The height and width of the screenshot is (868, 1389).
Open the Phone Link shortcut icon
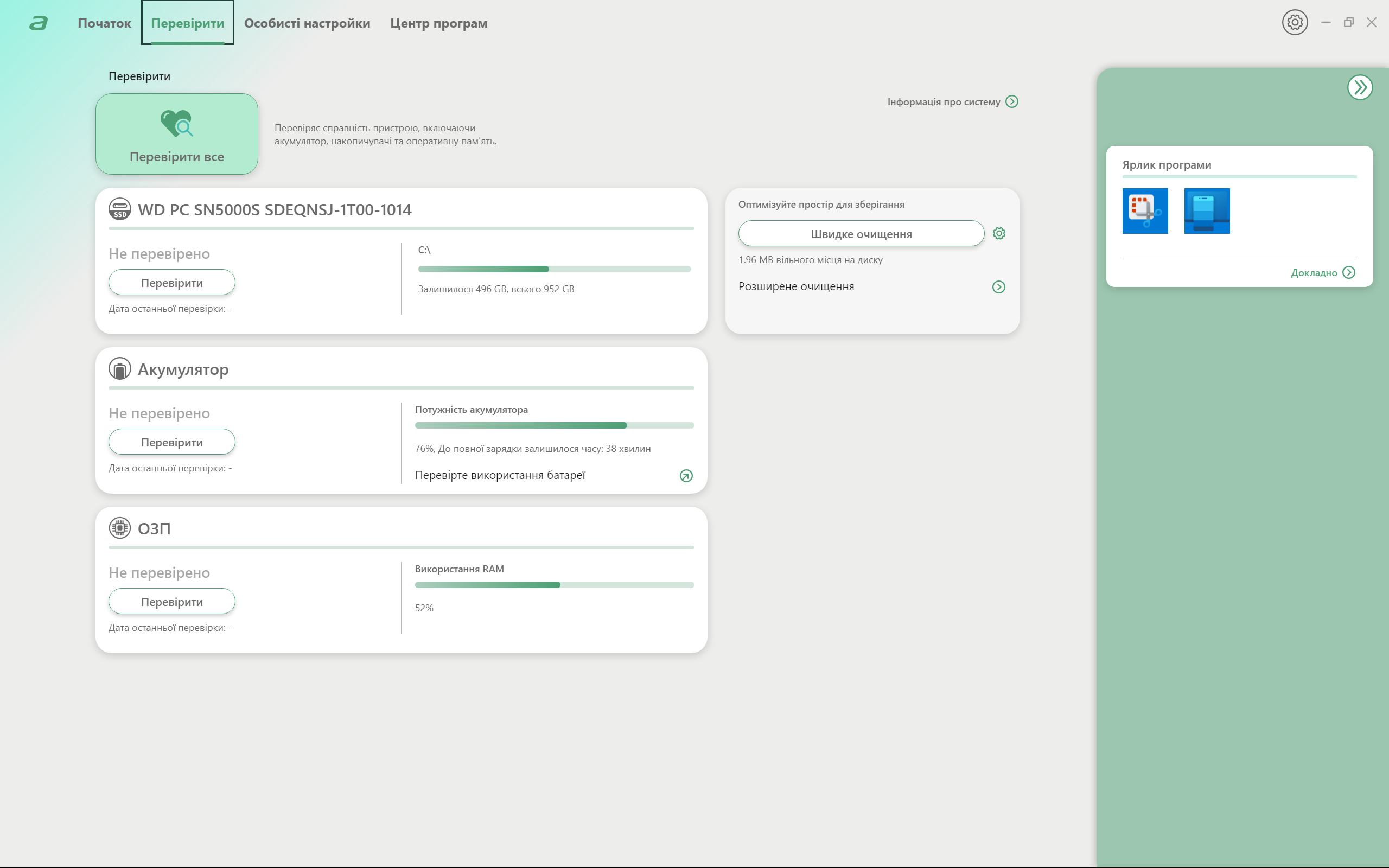[x=1207, y=210]
